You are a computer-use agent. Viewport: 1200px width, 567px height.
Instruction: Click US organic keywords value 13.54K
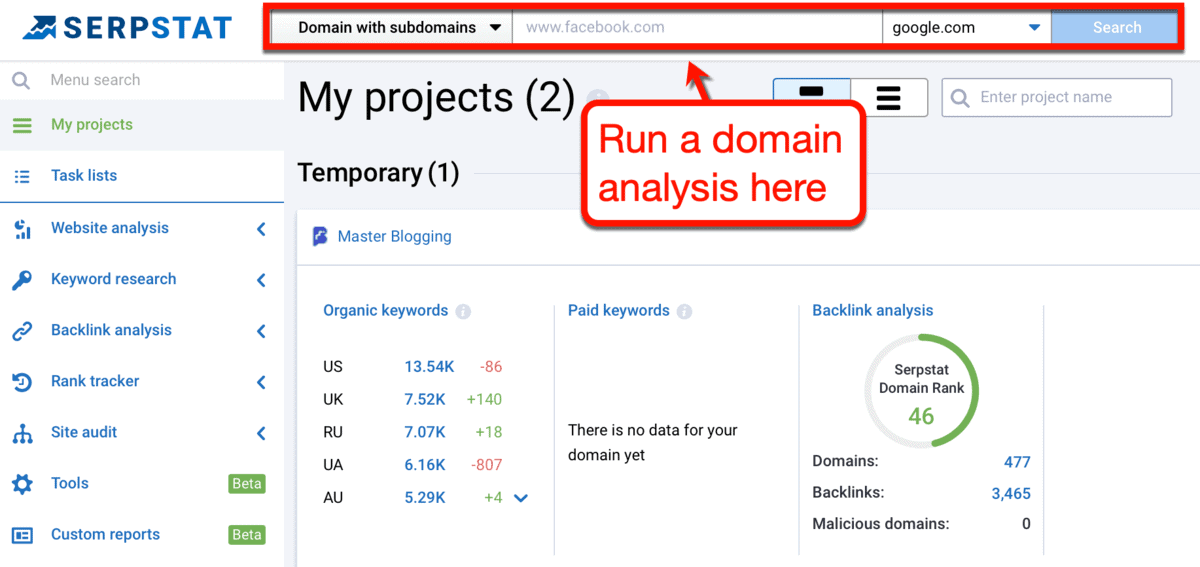point(429,367)
